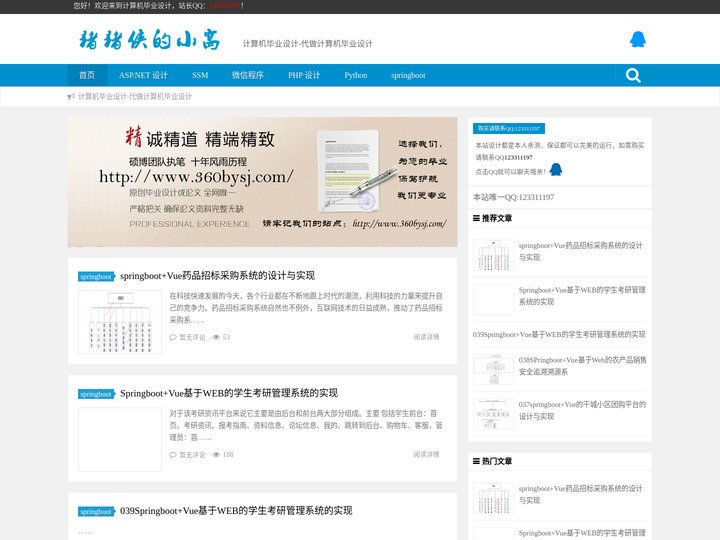Open 热门文章 thumbnail for 药品招标采购系统

pos(493,498)
